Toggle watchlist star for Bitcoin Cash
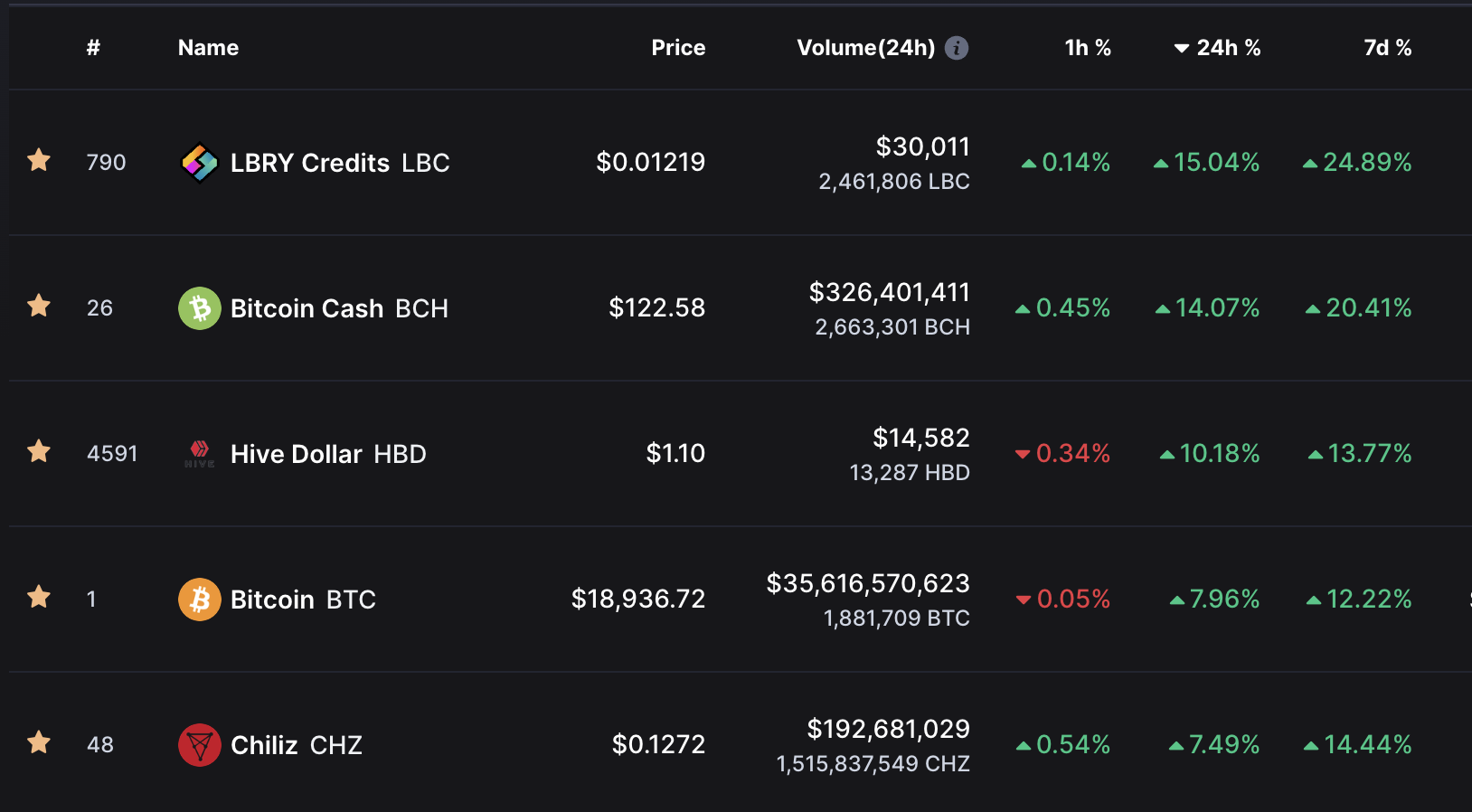1472x812 pixels. point(39,307)
